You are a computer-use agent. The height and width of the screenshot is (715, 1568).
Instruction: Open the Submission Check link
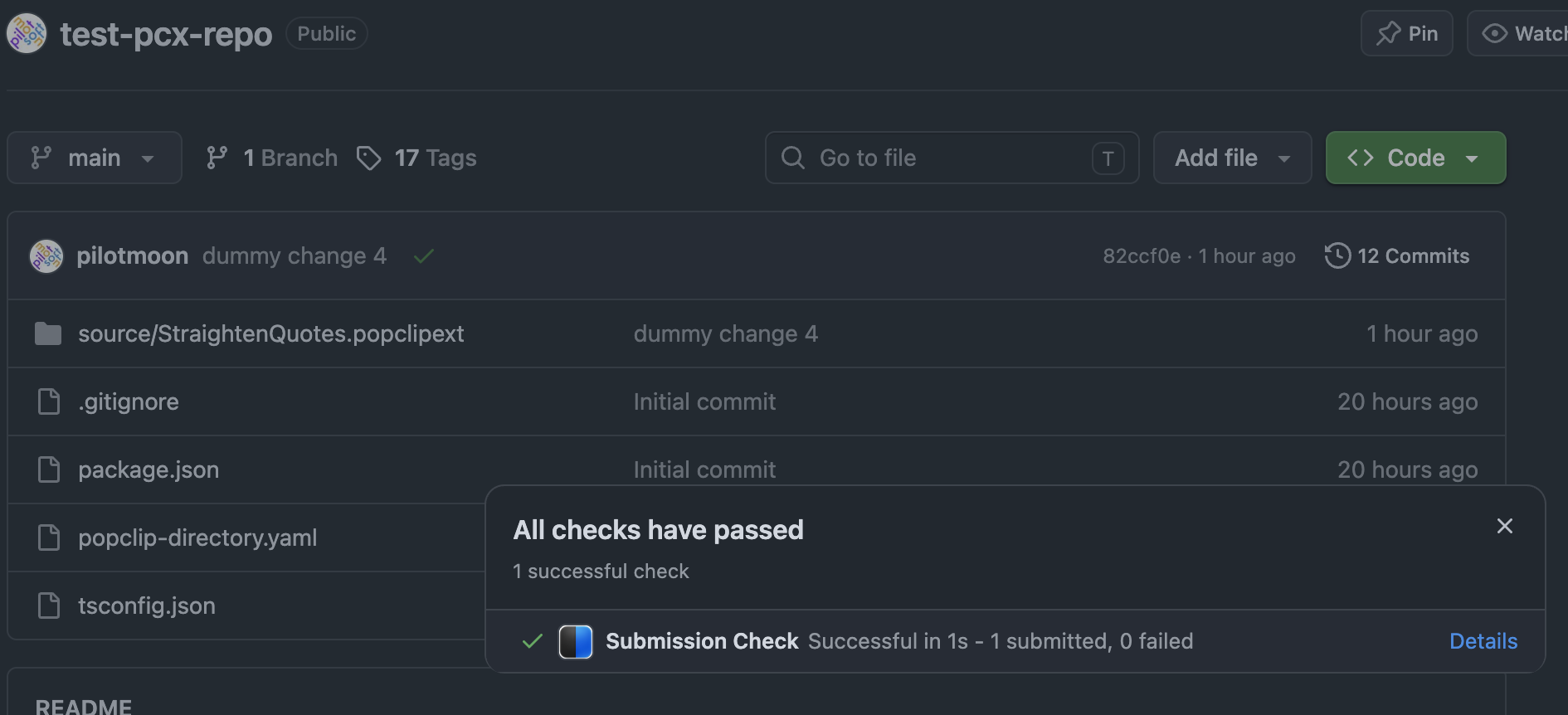click(x=702, y=641)
